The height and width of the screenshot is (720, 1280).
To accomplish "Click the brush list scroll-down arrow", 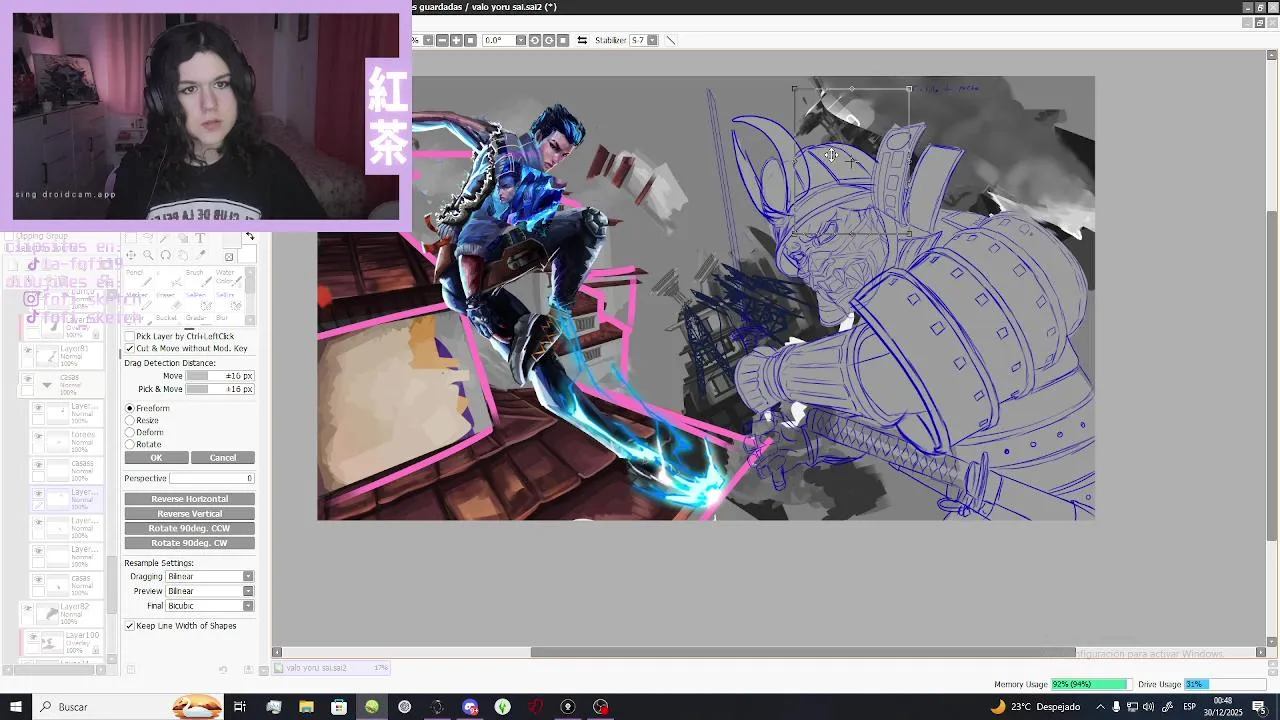I will click(x=250, y=320).
